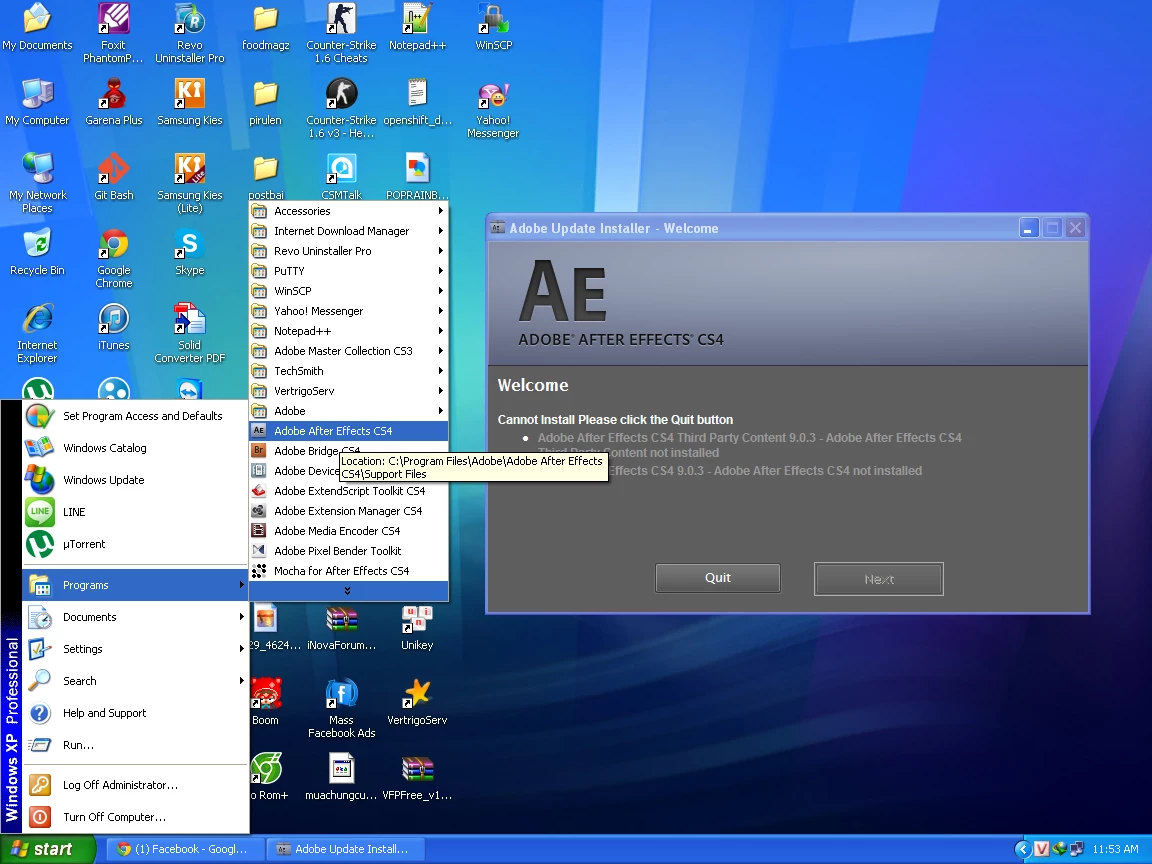This screenshot has height=864, width=1152.
Task: Launch Google Chrome desktop shortcut
Action: point(113,258)
